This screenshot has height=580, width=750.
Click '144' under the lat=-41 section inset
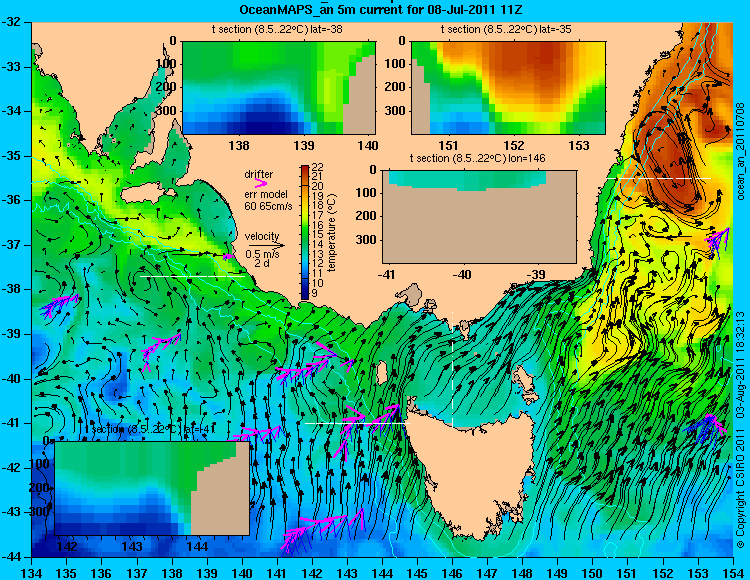pyautogui.click(x=197, y=546)
